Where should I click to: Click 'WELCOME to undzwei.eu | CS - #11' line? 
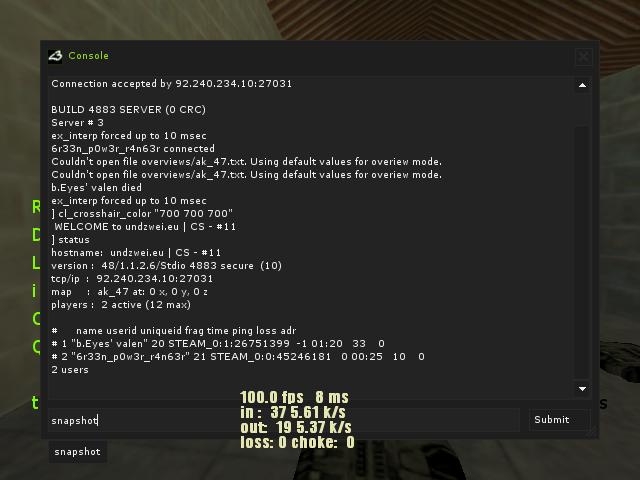pyautogui.click(x=145, y=227)
